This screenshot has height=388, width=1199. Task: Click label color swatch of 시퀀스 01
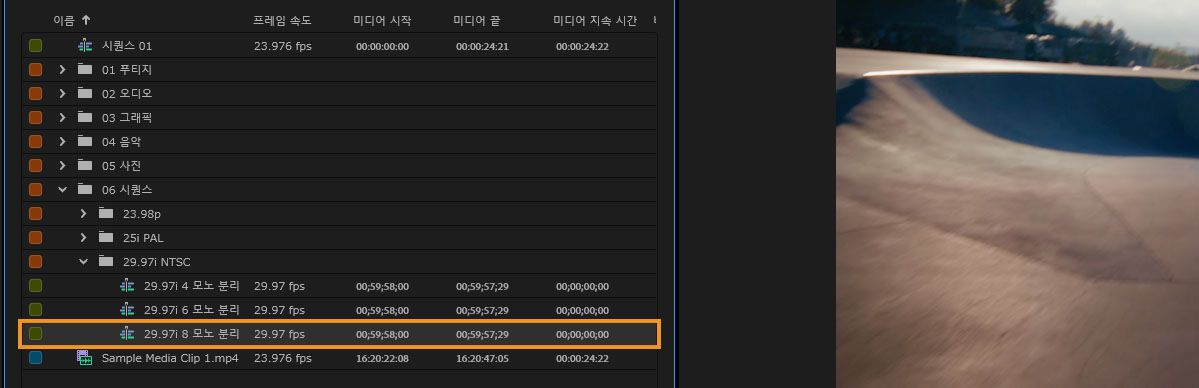35,46
